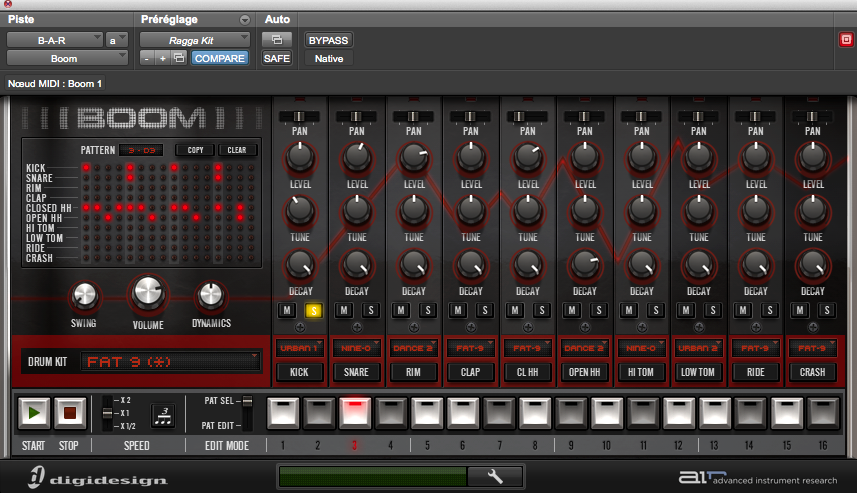Mute the Crash channel

point(800,310)
